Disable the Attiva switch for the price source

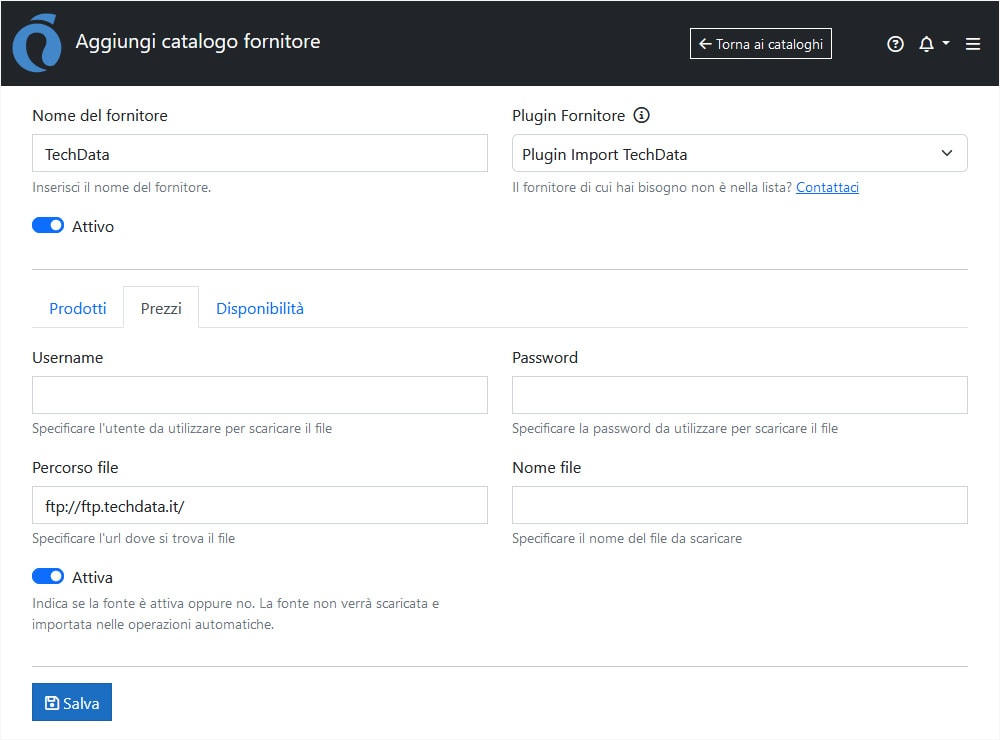(x=47, y=576)
